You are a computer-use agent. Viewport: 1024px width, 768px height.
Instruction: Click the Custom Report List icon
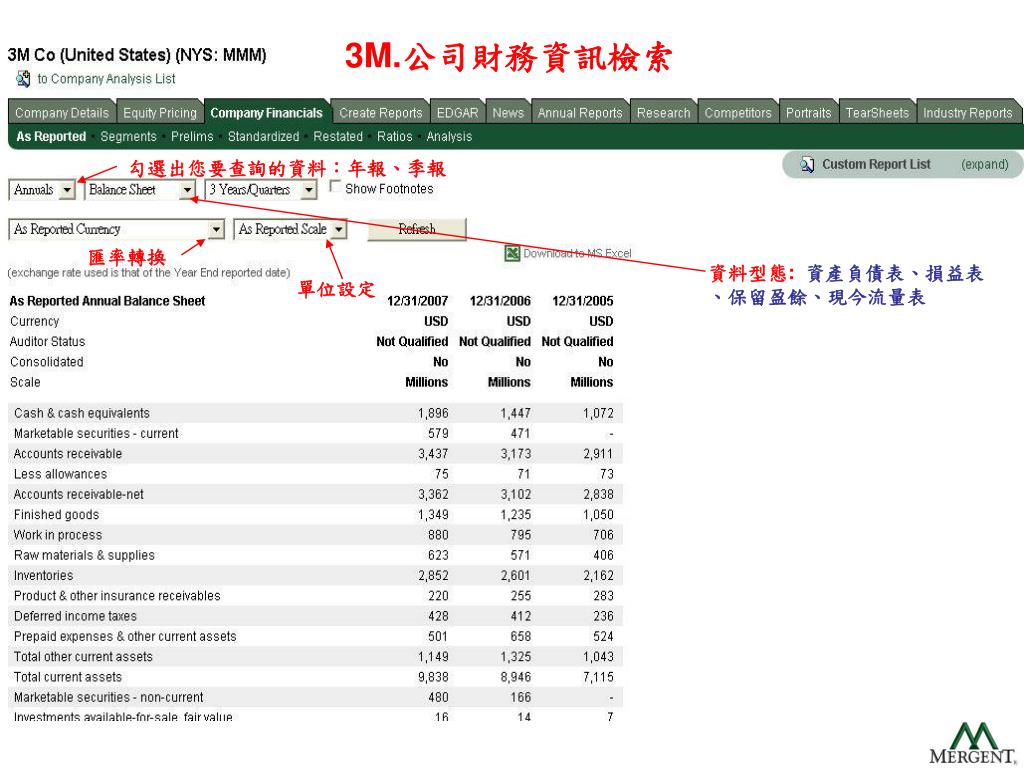[807, 165]
